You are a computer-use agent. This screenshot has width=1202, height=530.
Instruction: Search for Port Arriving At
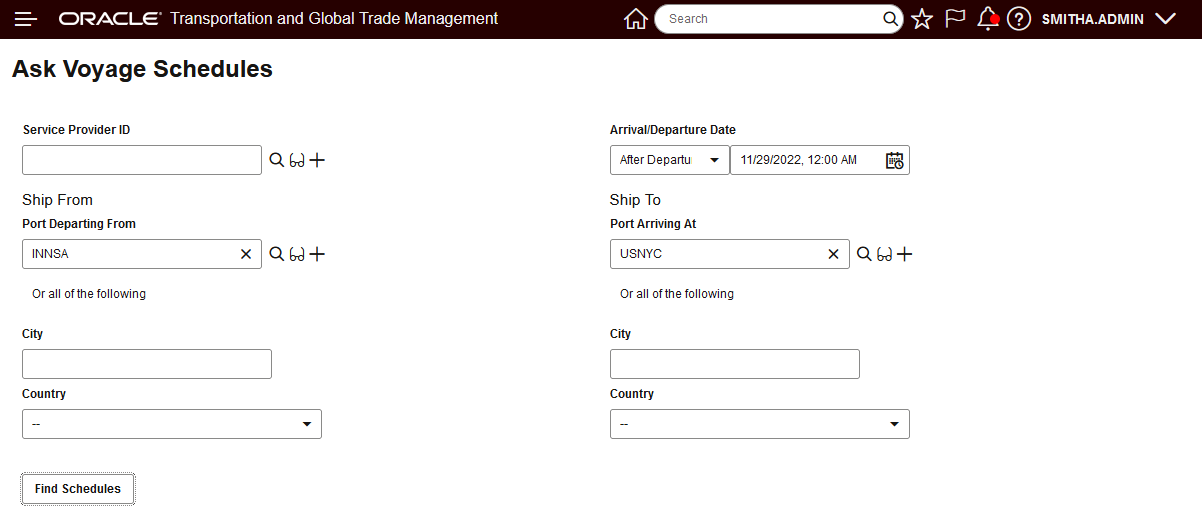click(x=864, y=254)
